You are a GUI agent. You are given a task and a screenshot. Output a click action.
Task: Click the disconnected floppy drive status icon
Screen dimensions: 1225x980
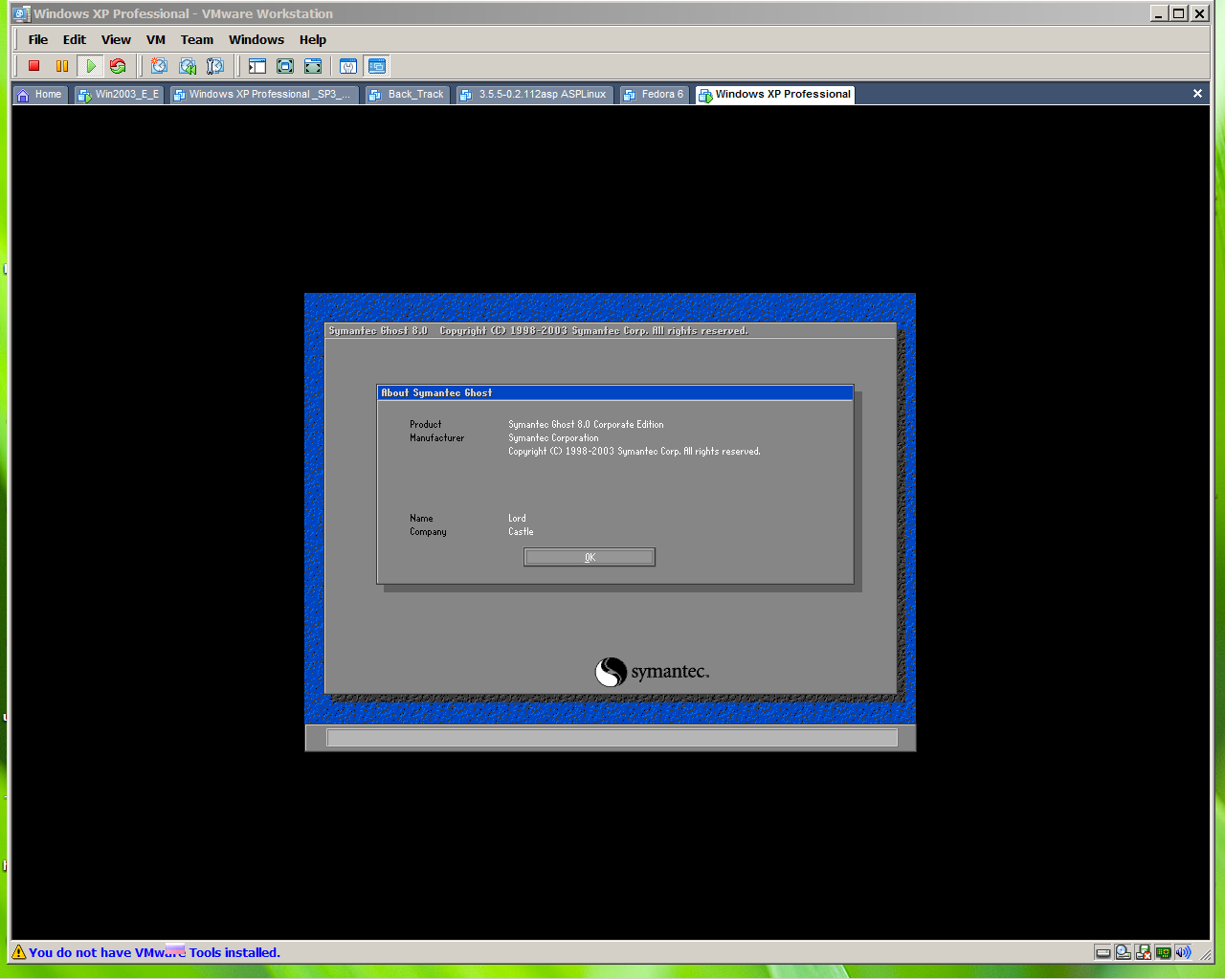coord(1144,952)
